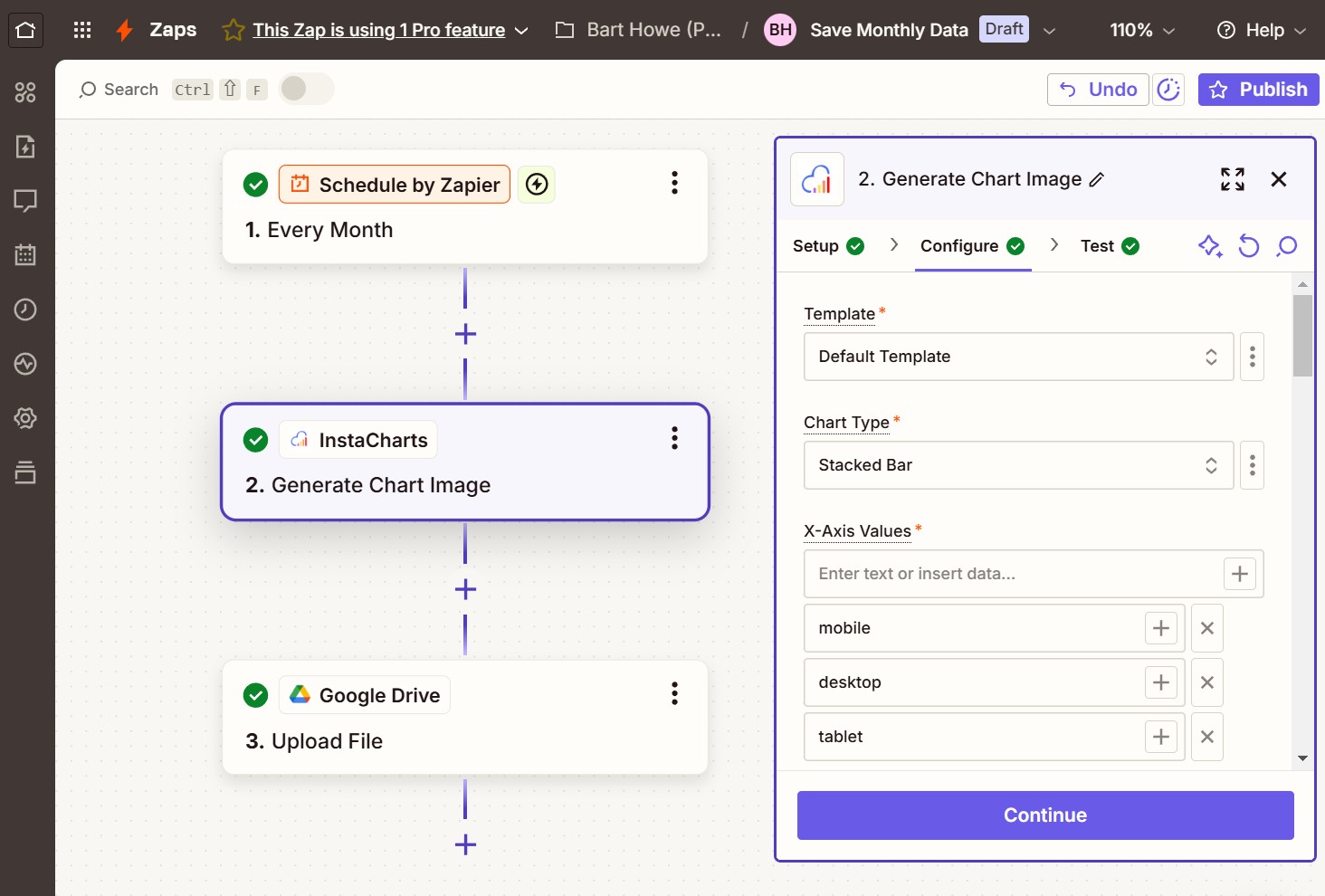Expand the step panel to full screen
This screenshot has width=1325, height=896.
[1233, 179]
